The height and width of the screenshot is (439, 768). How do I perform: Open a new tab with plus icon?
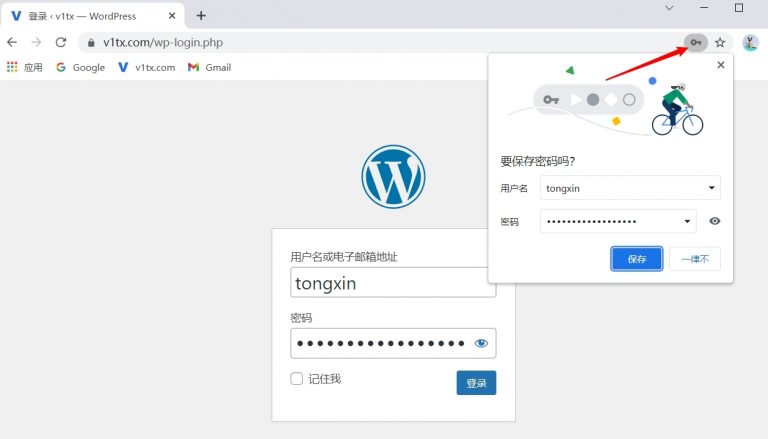(201, 16)
